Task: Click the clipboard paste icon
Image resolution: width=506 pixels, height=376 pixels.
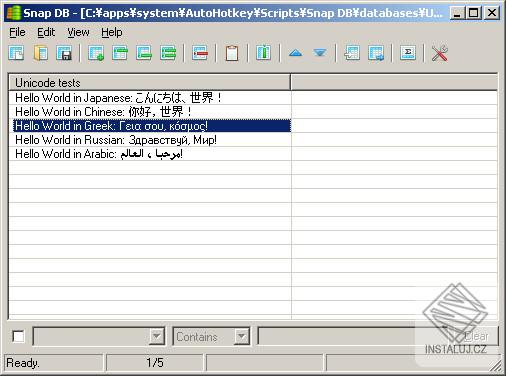Action: point(232,53)
